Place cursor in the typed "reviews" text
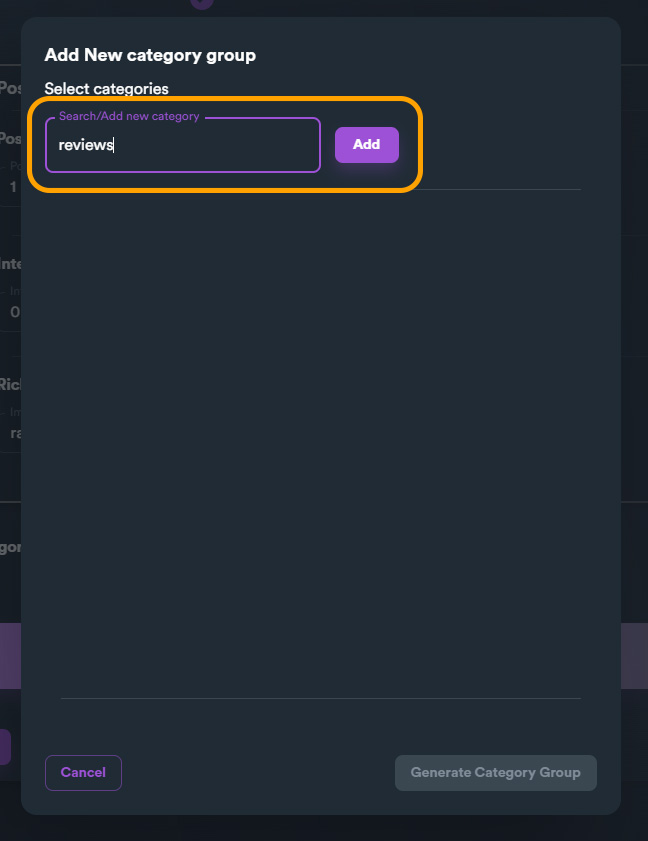The width and height of the screenshot is (648, 841). 85,145
